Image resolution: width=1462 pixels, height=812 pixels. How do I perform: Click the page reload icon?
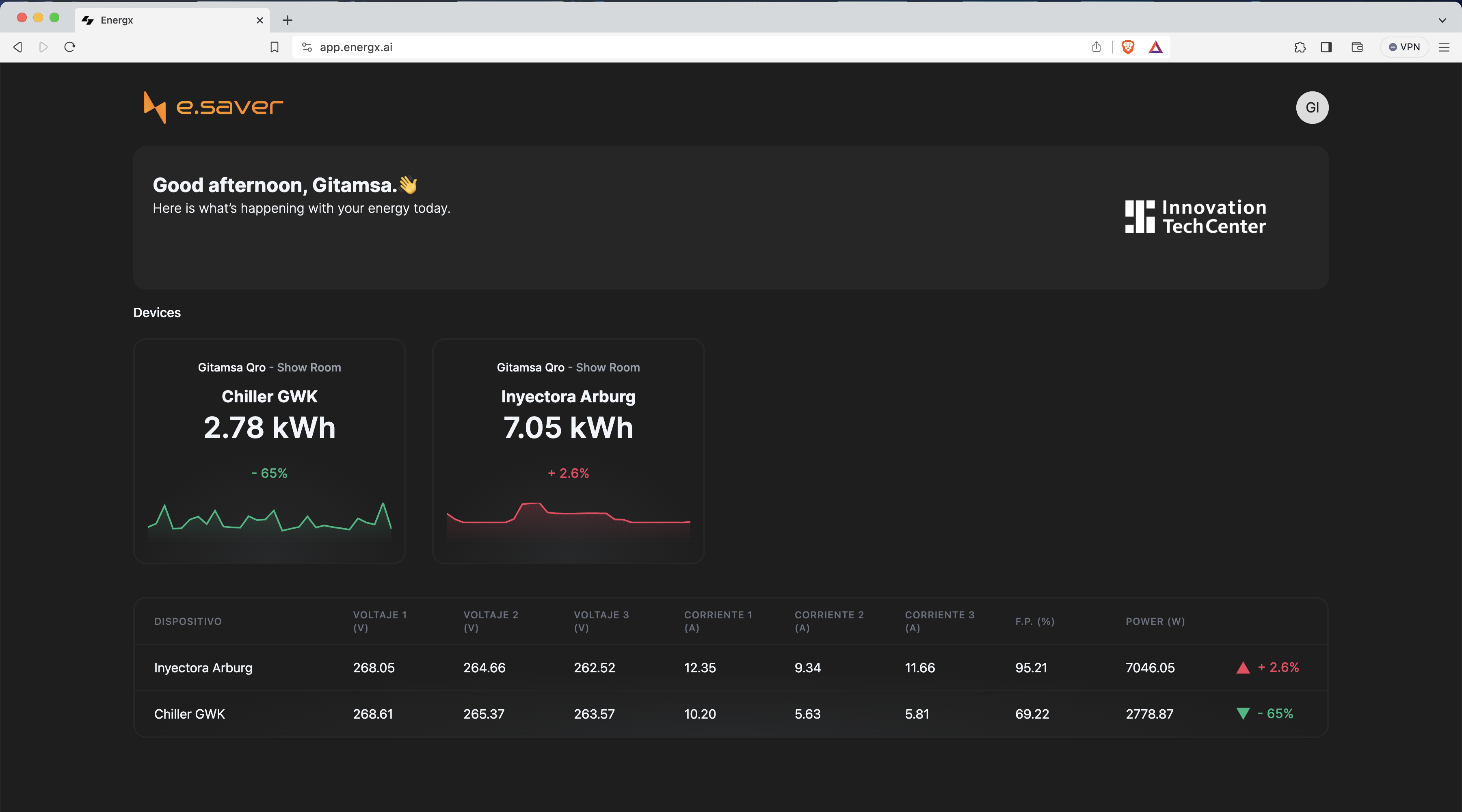[69, 47]
